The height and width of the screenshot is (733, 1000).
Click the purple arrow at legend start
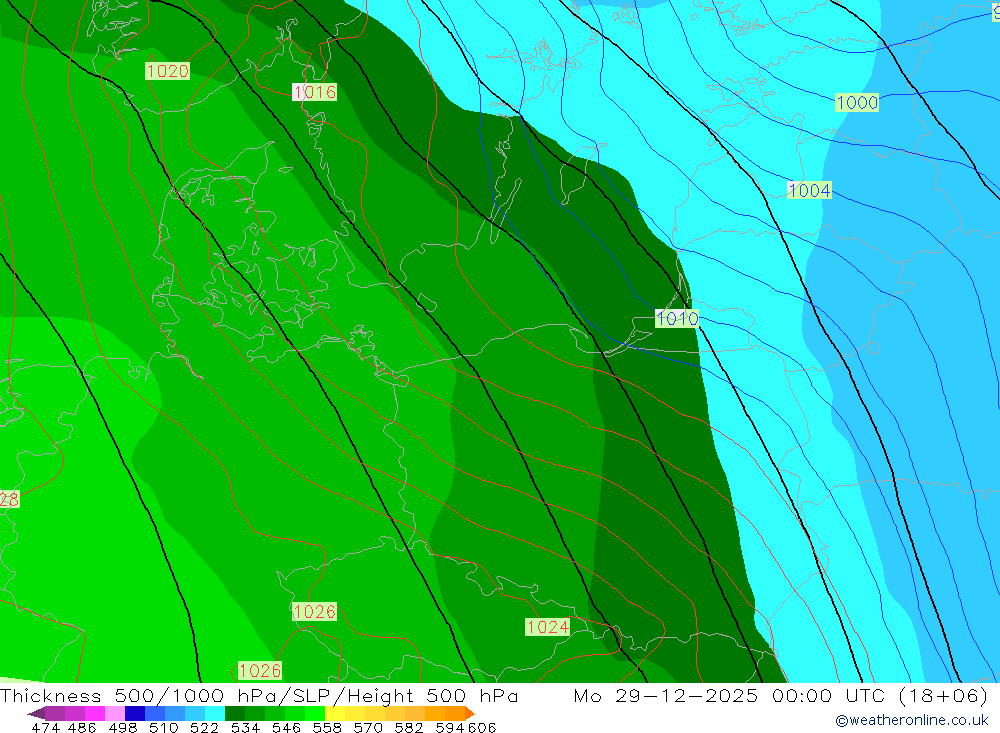pos(36,713)
